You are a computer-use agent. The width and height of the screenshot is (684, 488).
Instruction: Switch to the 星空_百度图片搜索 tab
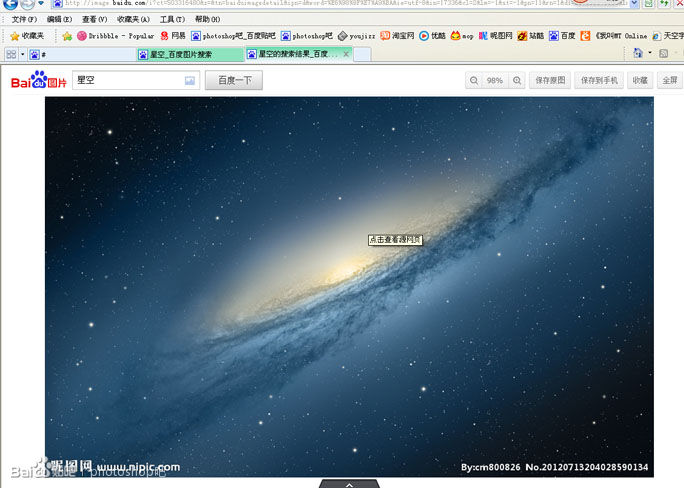(x=190, y=55)
